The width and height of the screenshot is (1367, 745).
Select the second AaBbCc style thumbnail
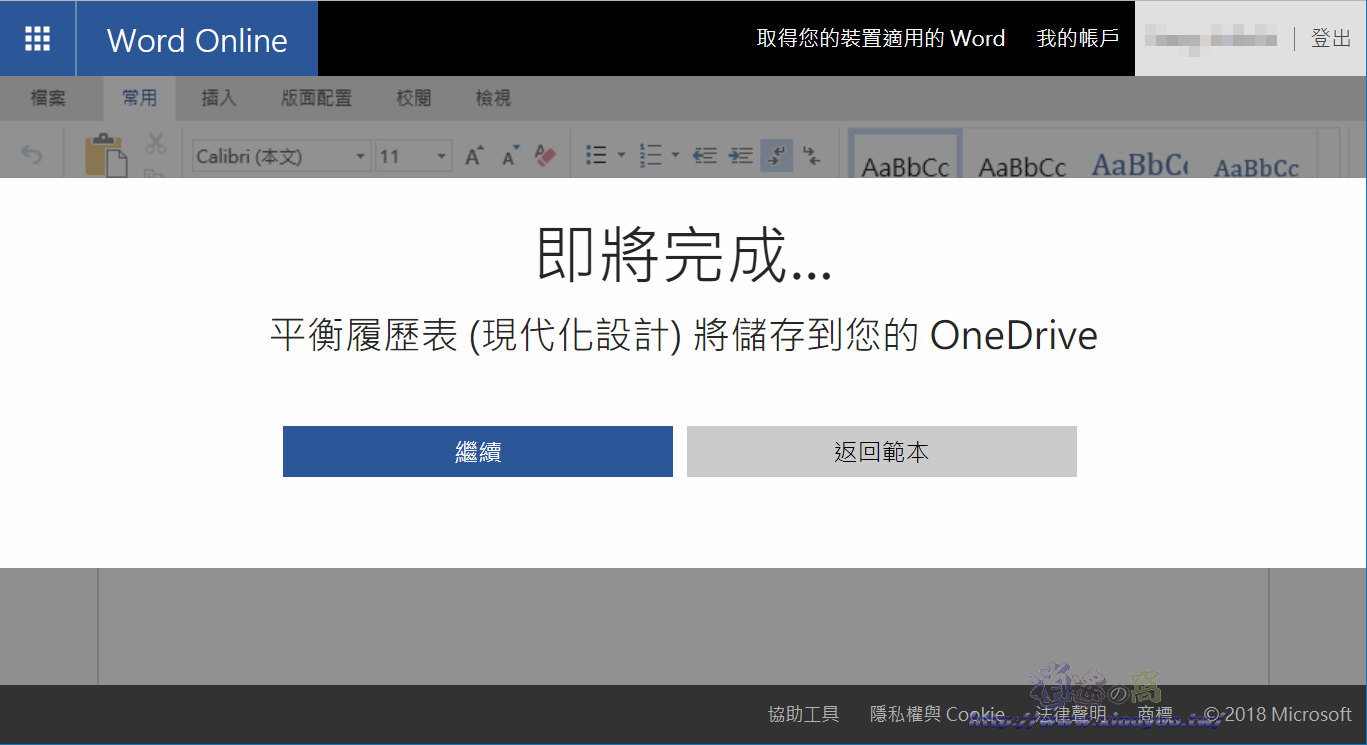[1022, 166]
